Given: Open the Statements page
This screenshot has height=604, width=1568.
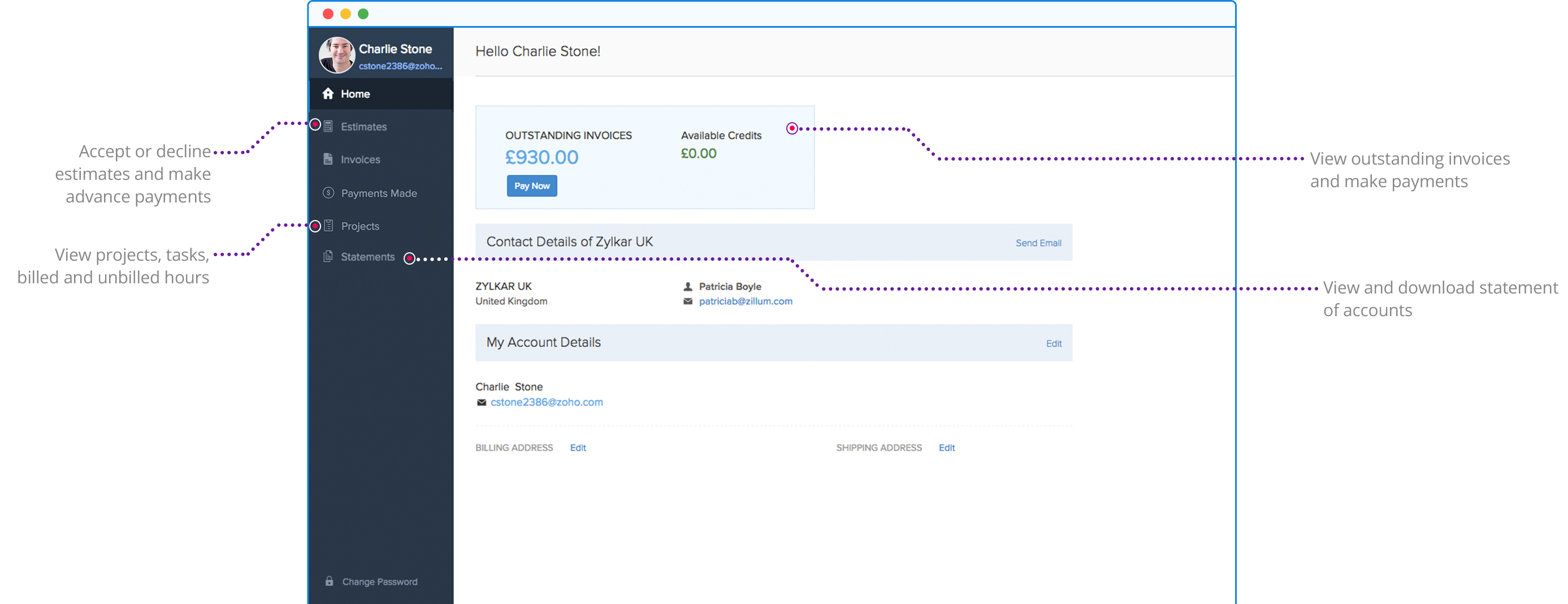Looking at the screenshot, I should tap(367, 257).
